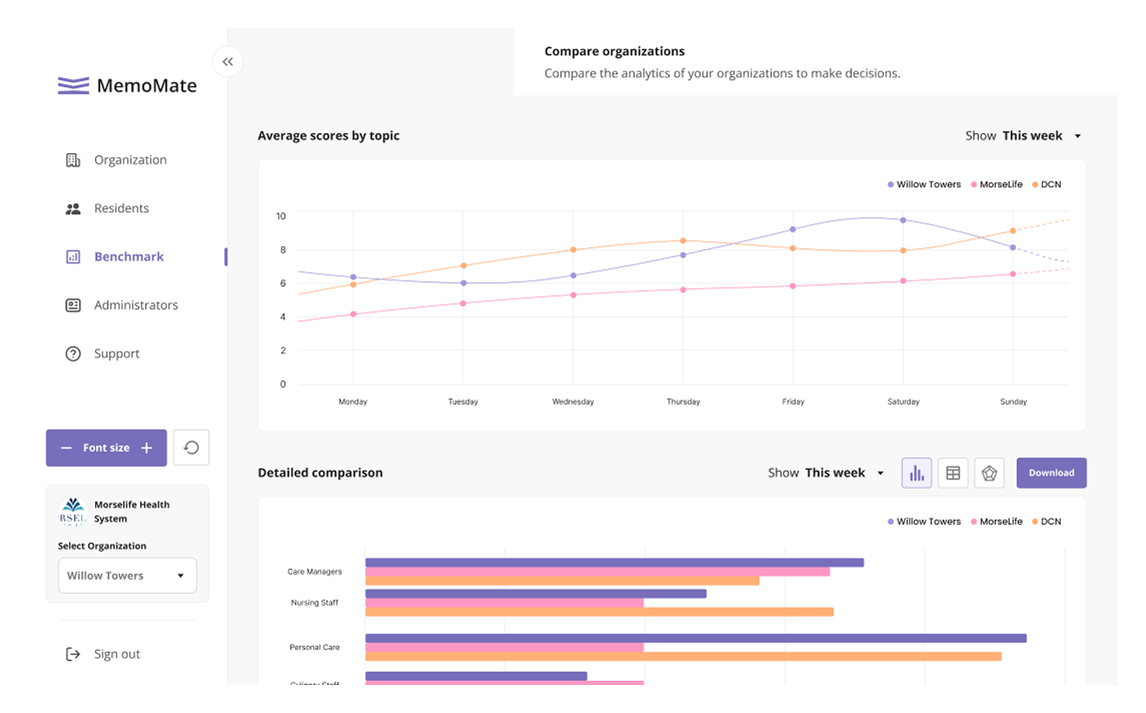
Task: Reset font size with the refresh icon
Action: [x=191, y=448]
